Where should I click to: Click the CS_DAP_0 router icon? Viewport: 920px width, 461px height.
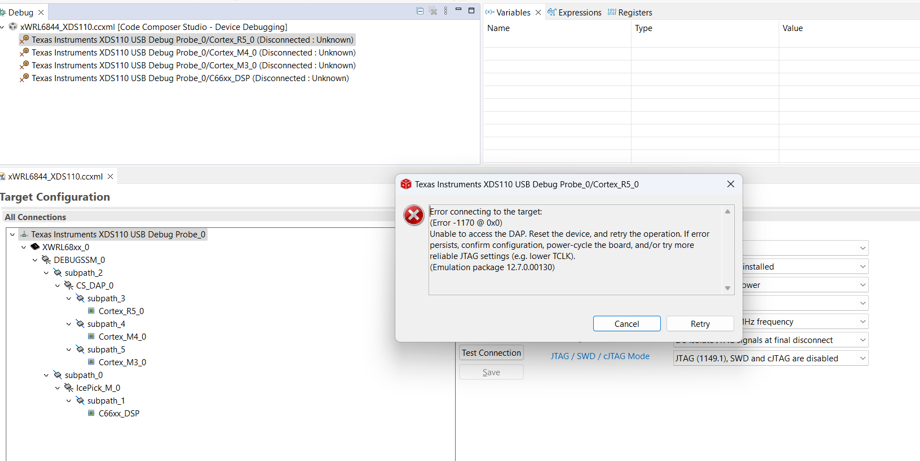[x=69, y=286]
